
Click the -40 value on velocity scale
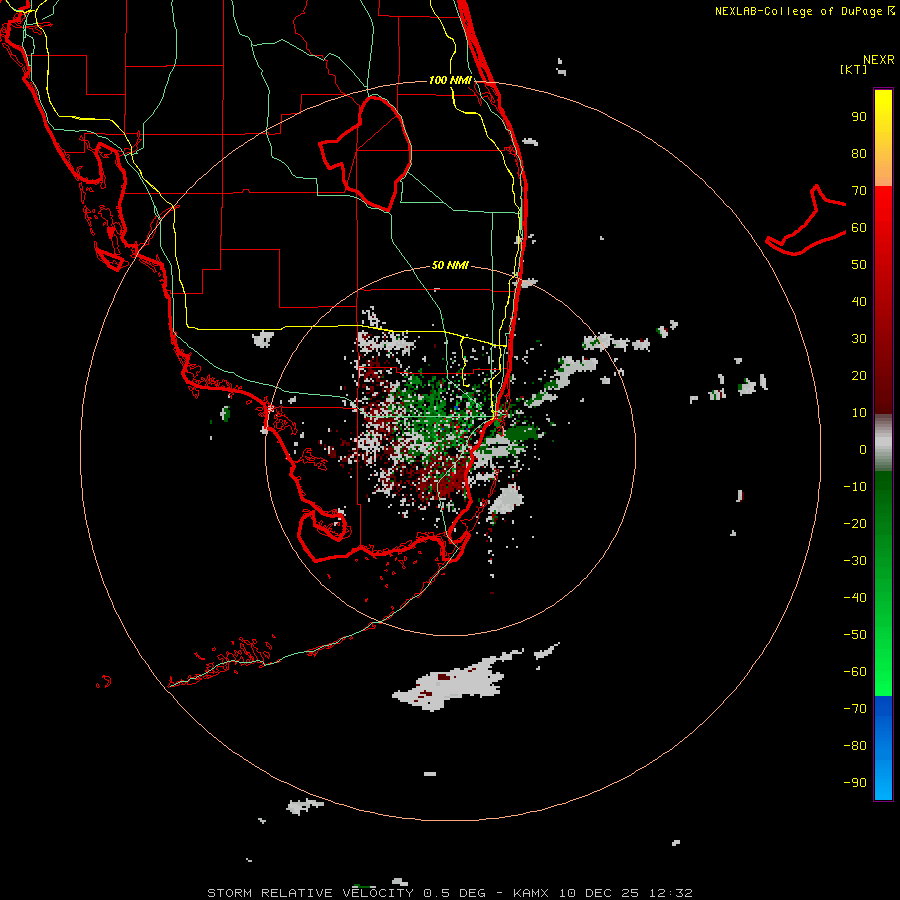855,598
